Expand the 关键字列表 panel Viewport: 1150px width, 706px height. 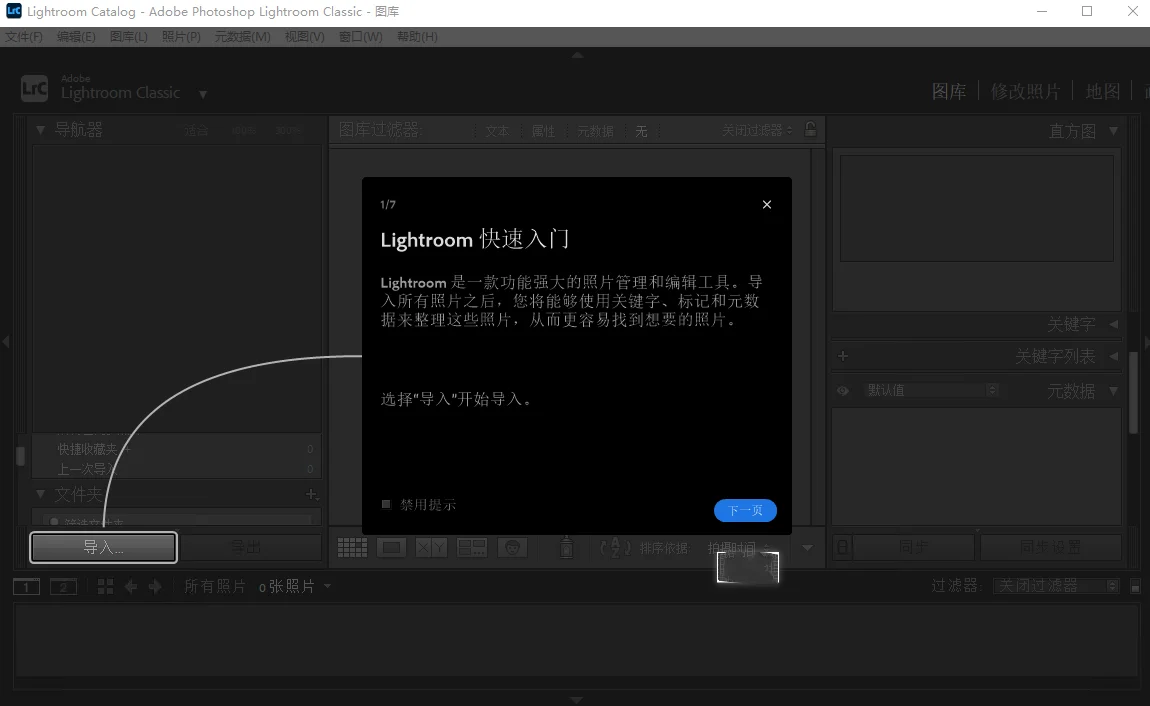(x=1113, y=356)
